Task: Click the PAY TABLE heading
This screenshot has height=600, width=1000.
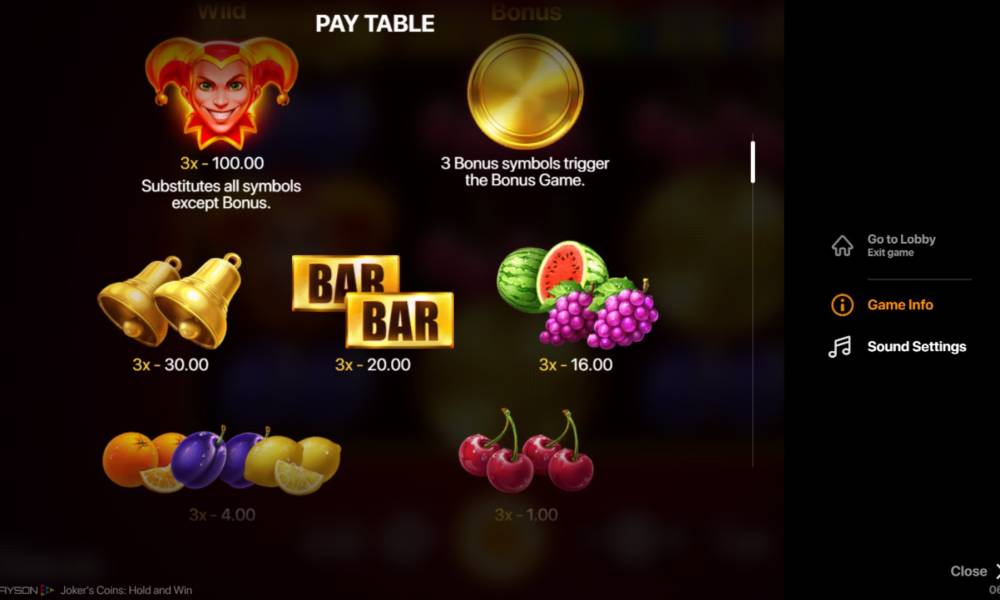Action: click(375, 24)
